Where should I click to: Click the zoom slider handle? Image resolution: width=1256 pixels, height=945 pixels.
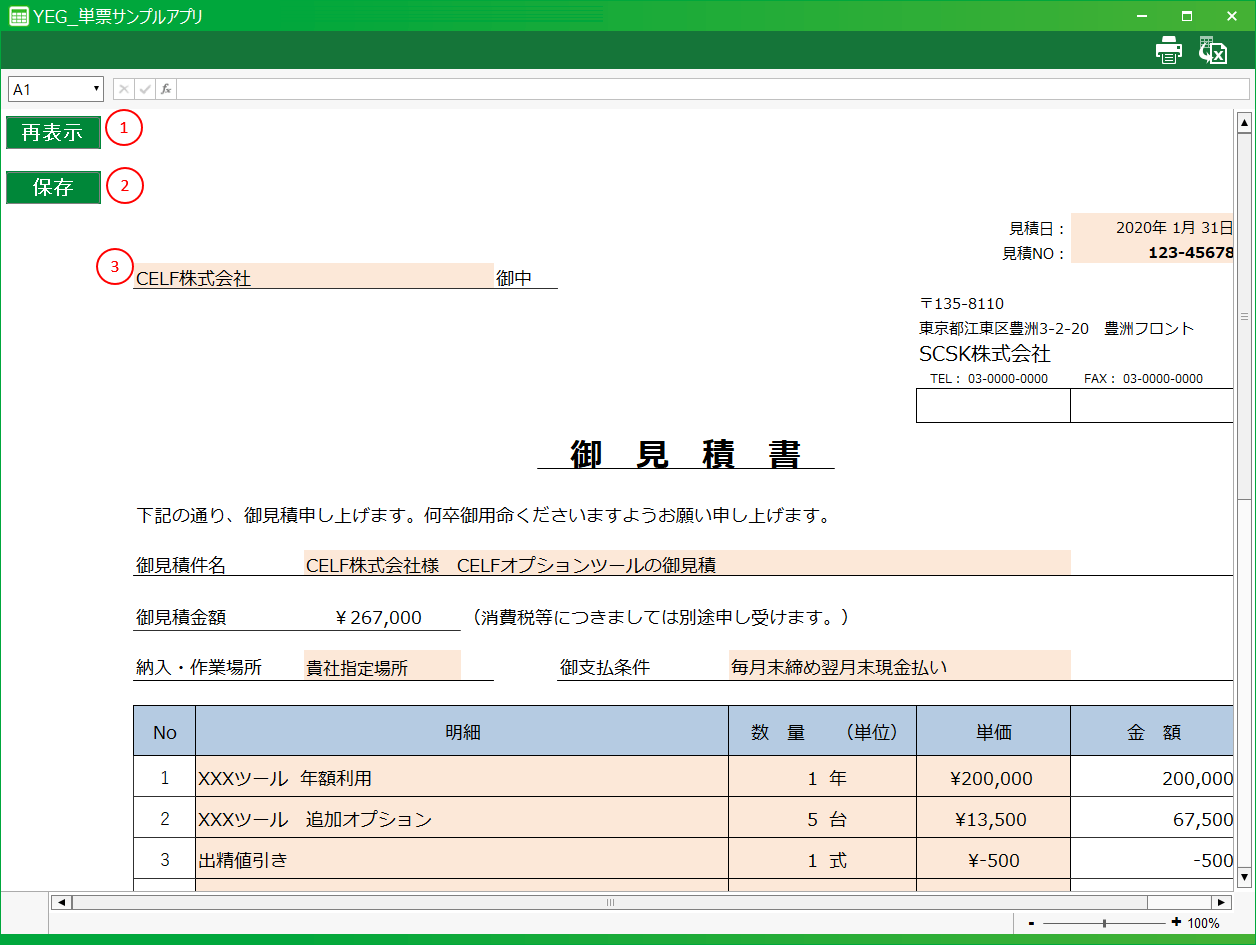pyautogui.click(x=1104, y=923)
